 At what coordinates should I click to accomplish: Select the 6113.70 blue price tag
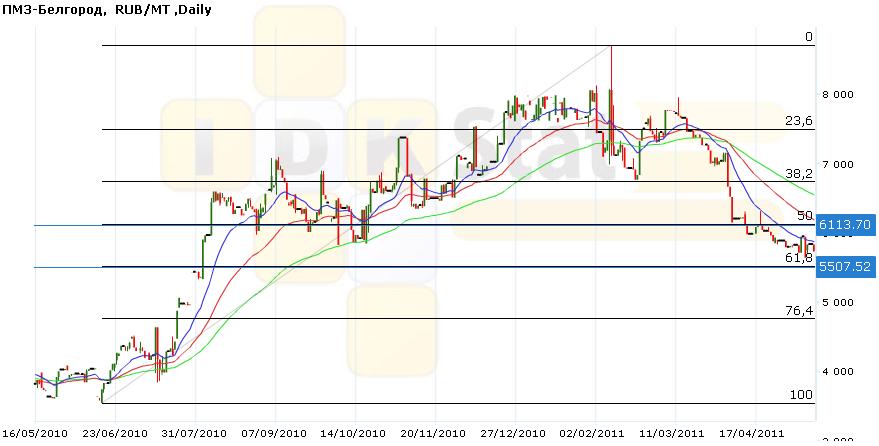coord(845,226)
